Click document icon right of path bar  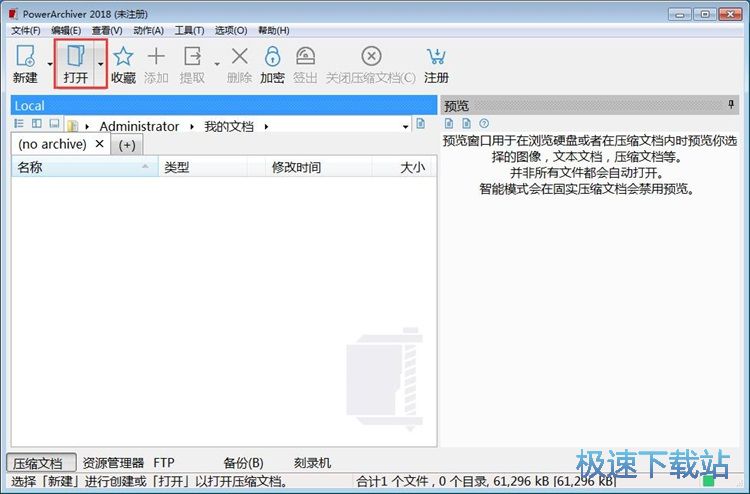tap(420, 123)
